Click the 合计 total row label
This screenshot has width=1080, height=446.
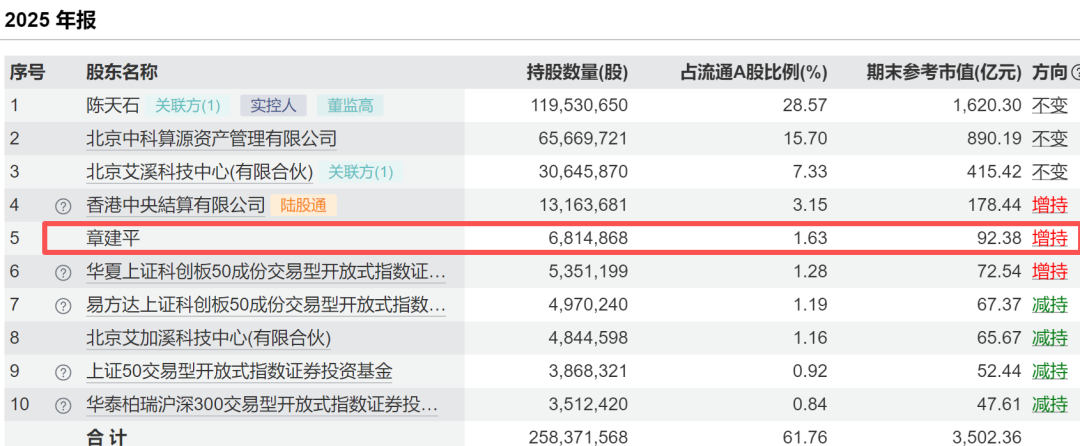coord(107,436)
